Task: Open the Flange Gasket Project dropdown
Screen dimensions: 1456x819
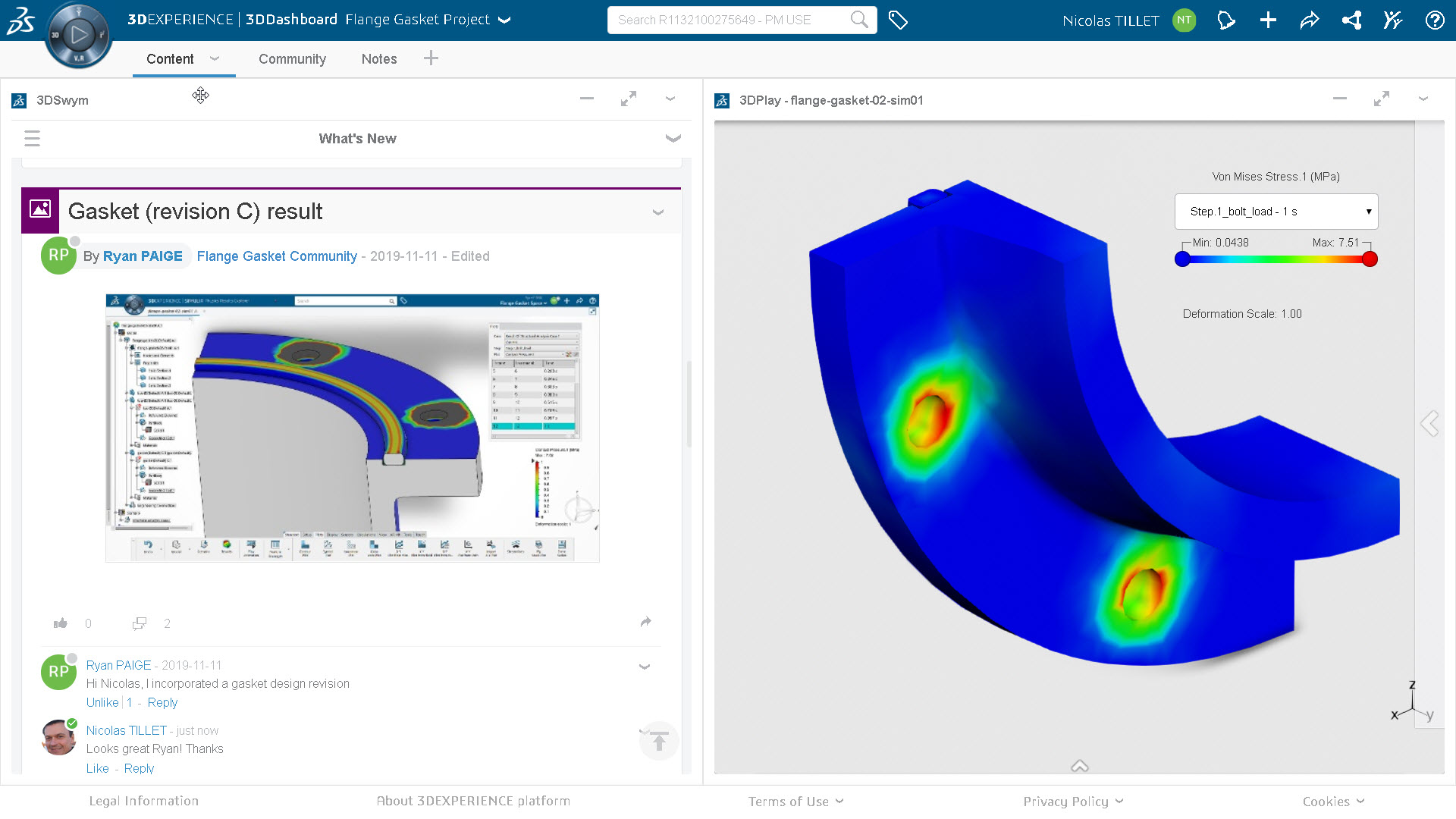Action: pos(504,20)
